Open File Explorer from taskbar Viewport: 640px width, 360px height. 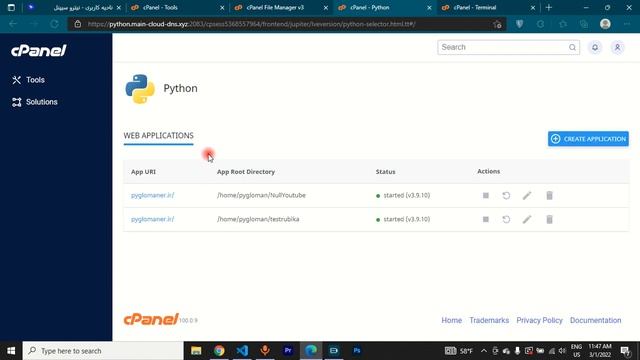click(196, 351)
